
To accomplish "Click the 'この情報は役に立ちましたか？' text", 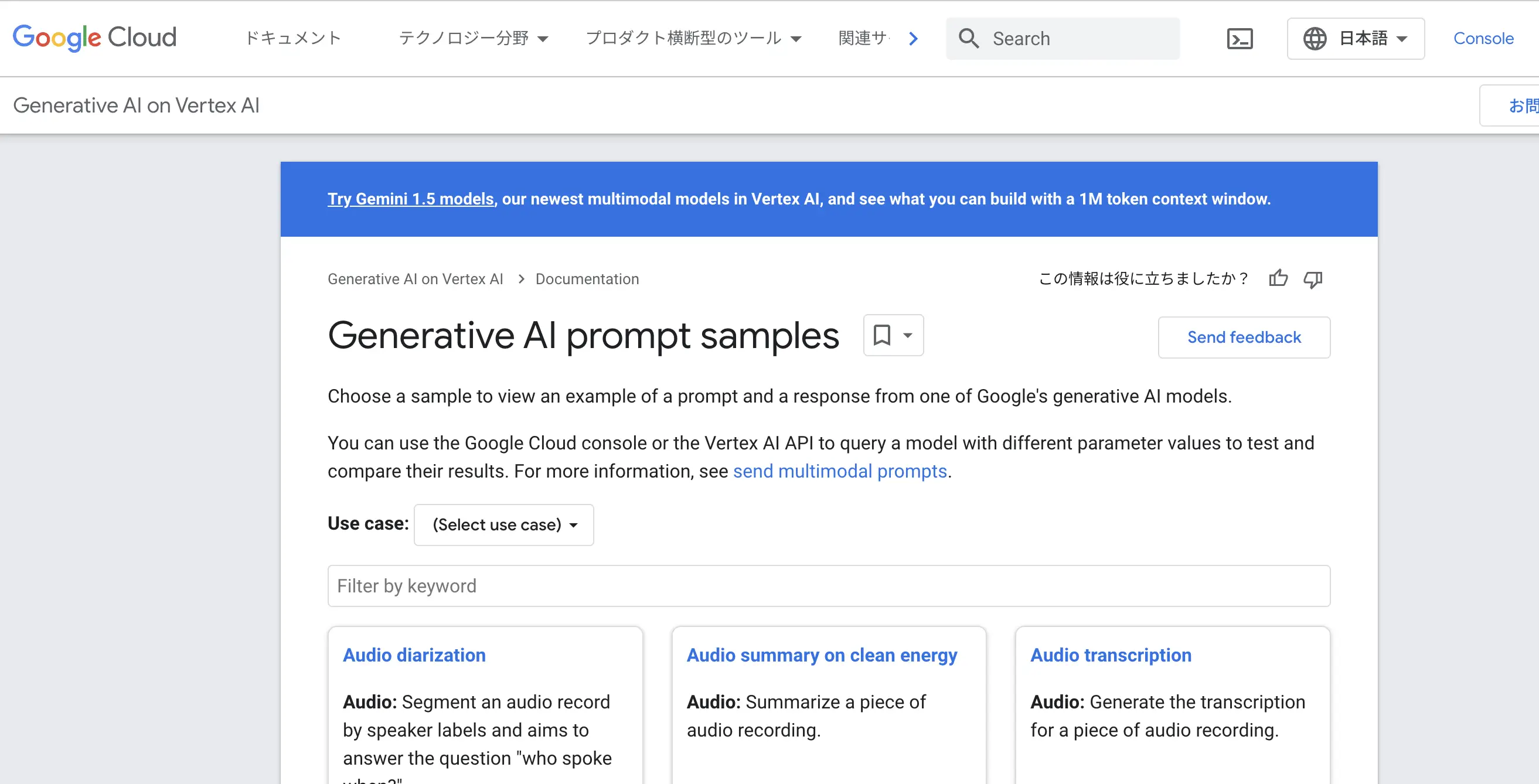I will 1144,279.
